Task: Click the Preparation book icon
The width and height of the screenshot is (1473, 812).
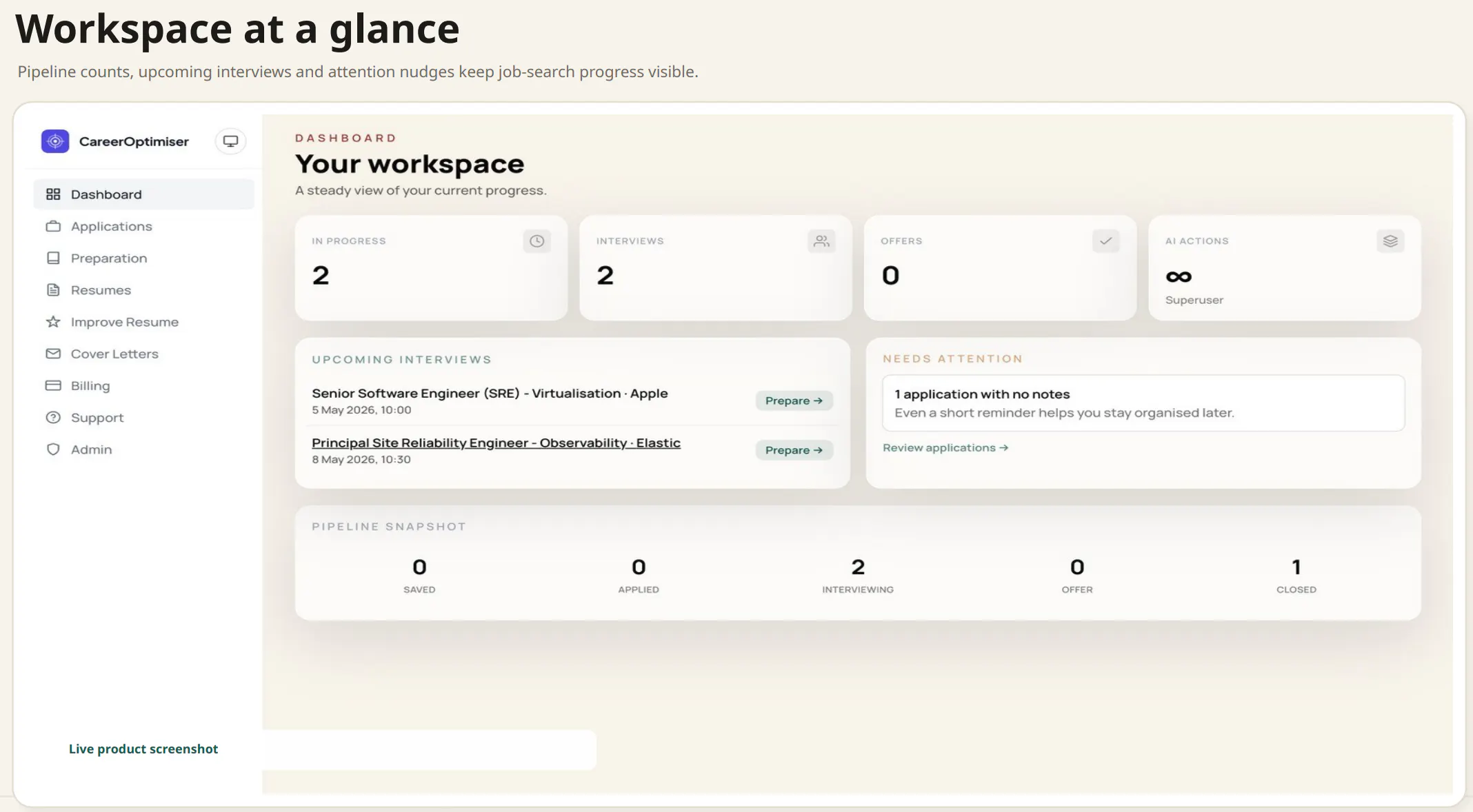Action: tap(53, 258)
